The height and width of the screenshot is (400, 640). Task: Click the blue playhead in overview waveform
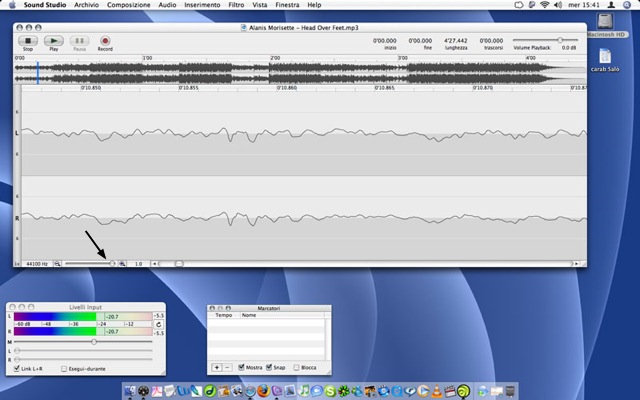pyautogui.click(x=38, y=73)
